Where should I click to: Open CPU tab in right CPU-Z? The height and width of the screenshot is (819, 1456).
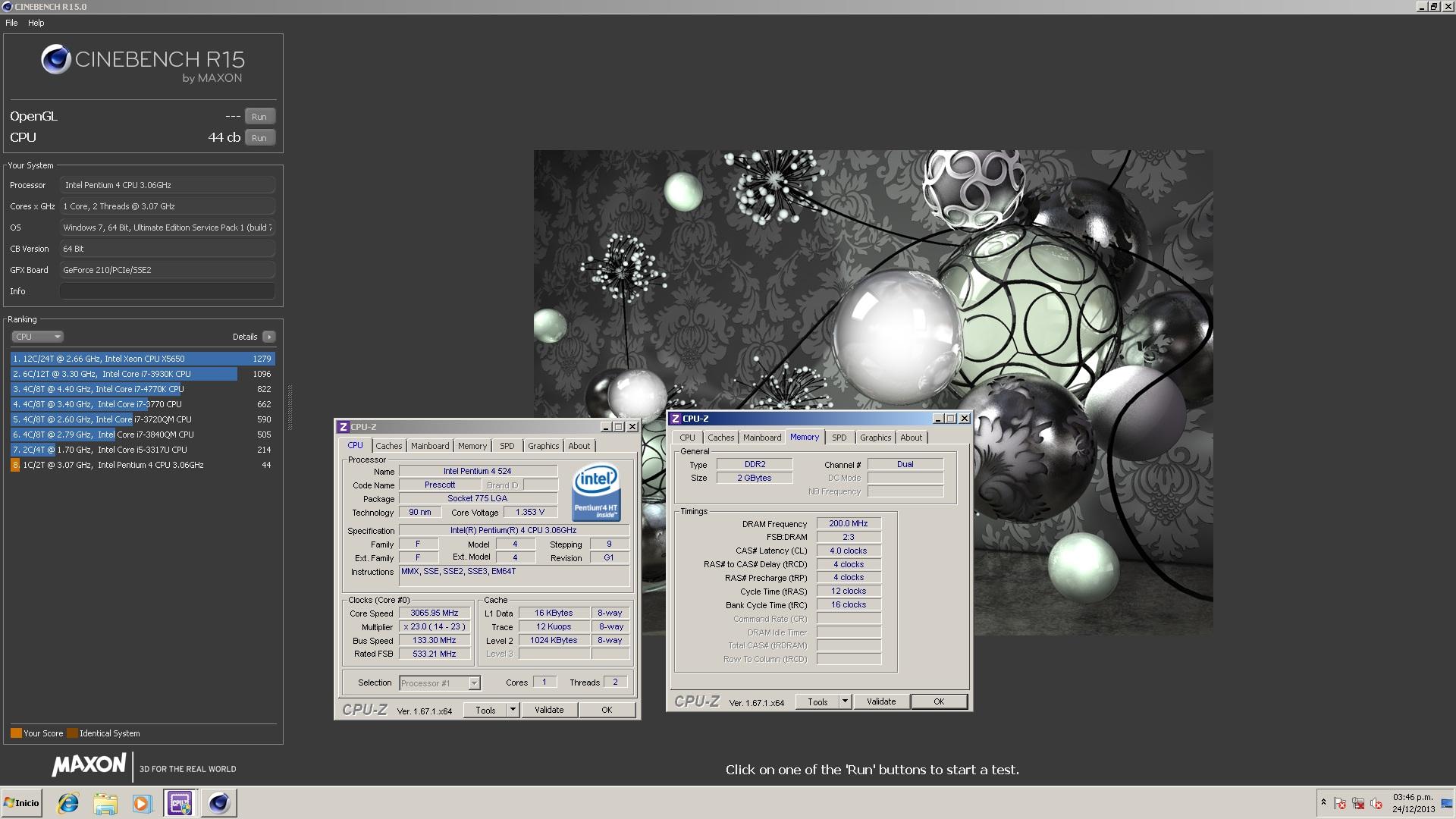(x=688, y=438)
